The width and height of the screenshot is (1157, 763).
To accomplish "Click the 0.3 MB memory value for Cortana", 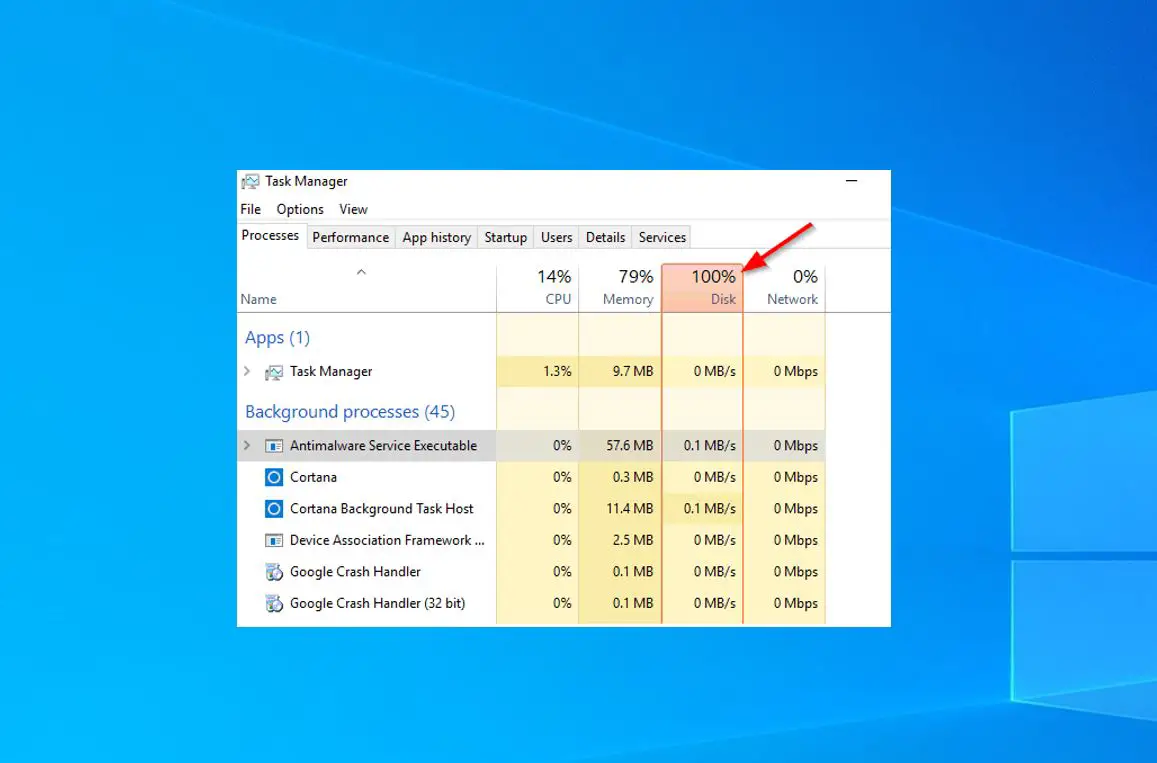I will [633, 477].
